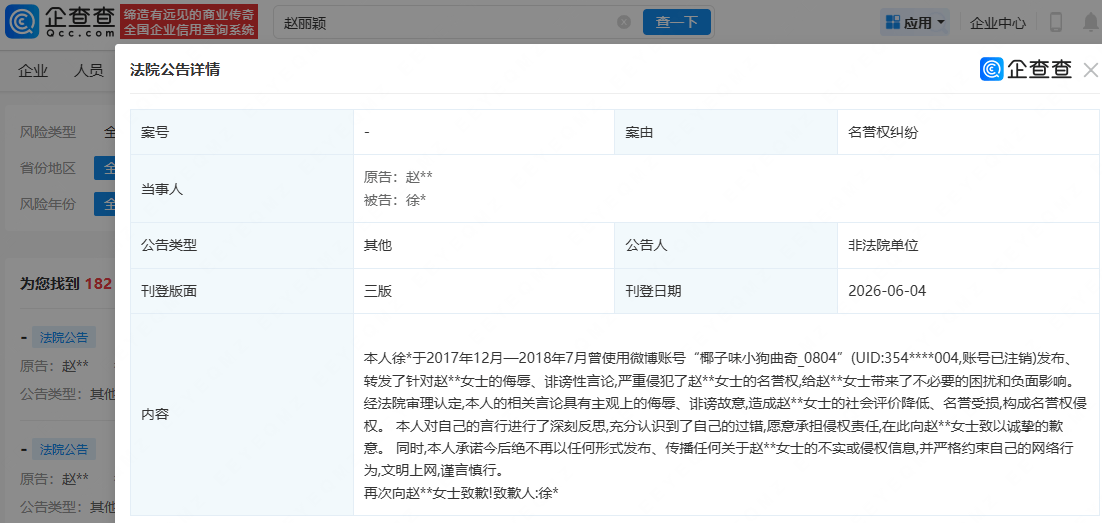
Task: Click the 风险类型 filter label
Action: [x=48, y=131]
